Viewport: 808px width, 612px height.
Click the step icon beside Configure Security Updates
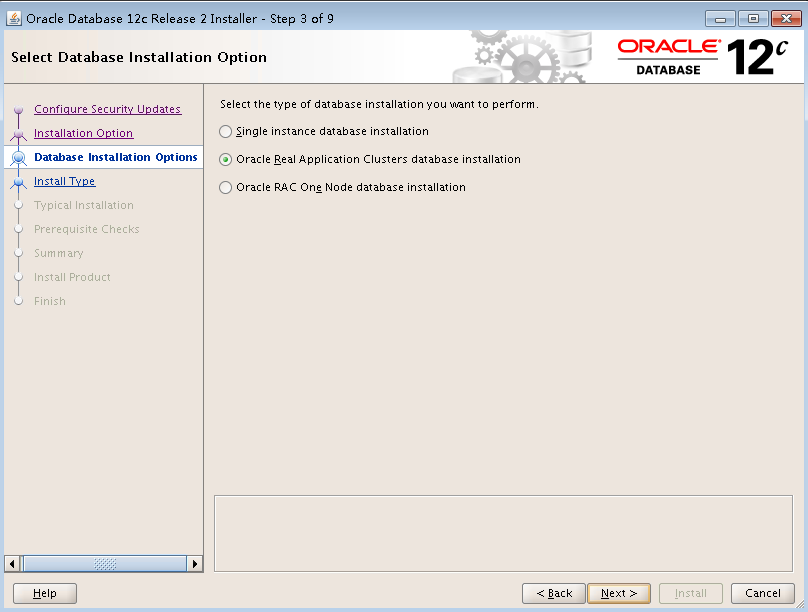pos(18,109)
